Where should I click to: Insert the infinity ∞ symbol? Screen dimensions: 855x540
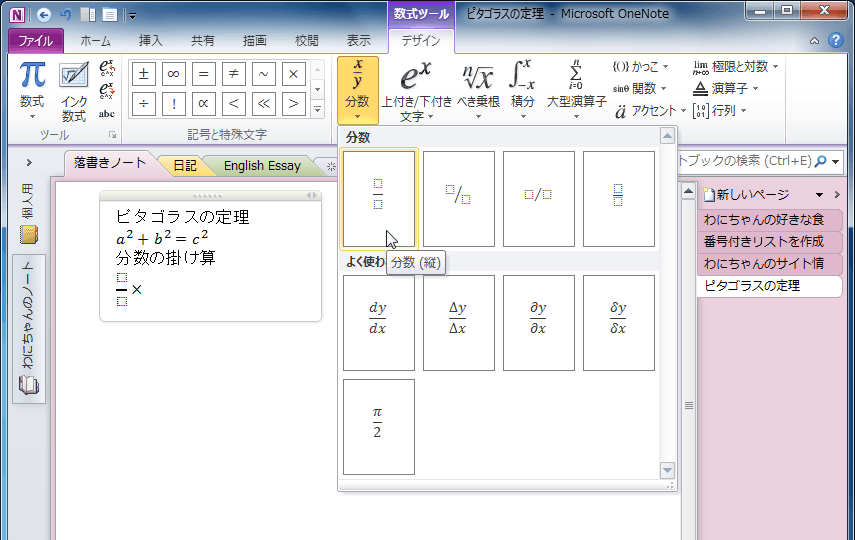pyautogui.click(x=173, y=74)
